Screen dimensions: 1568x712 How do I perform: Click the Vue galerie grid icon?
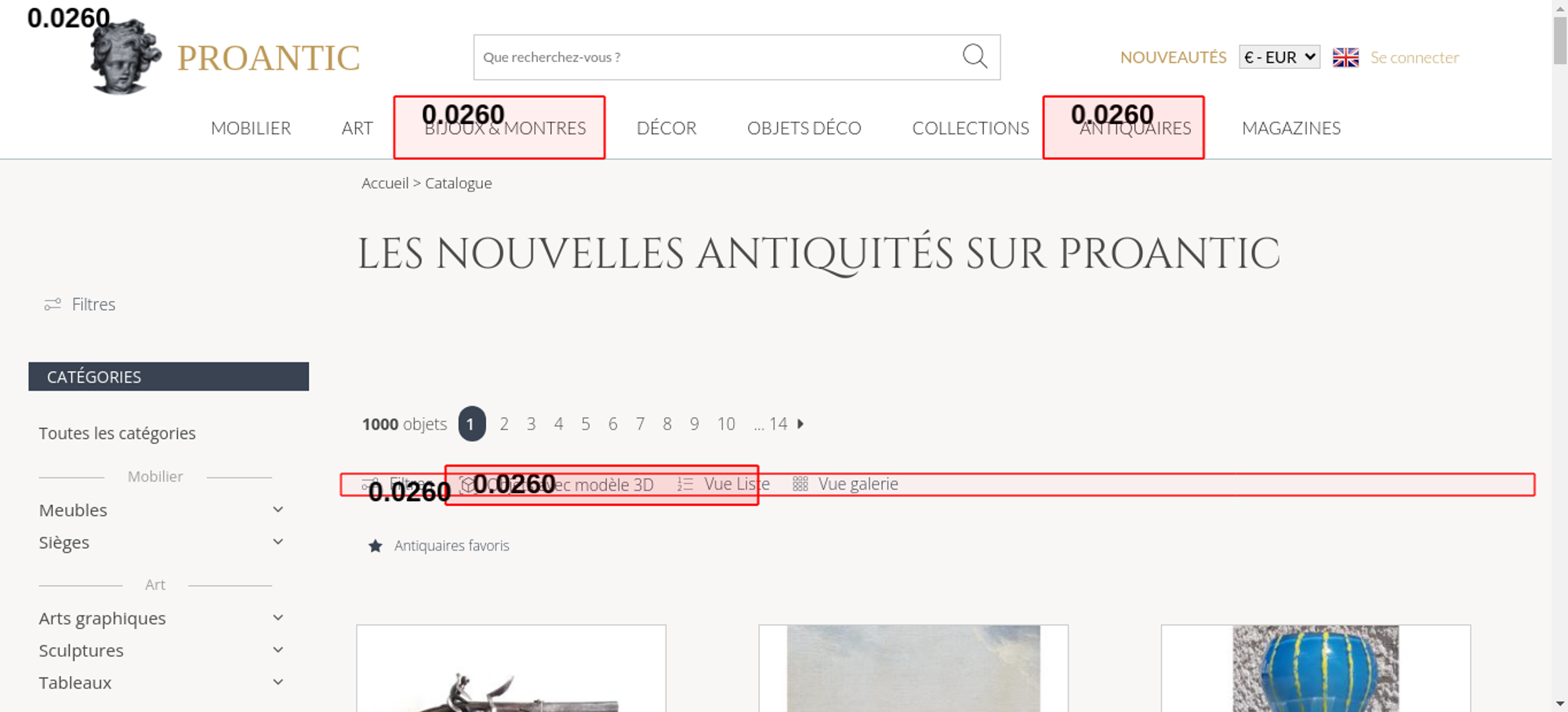(800, 485)
